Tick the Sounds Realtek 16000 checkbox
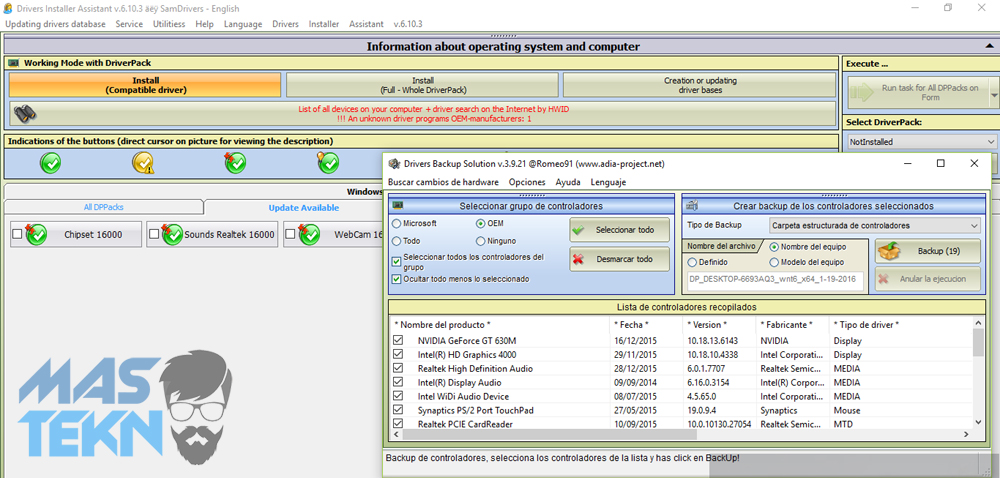 click(154, 235)
